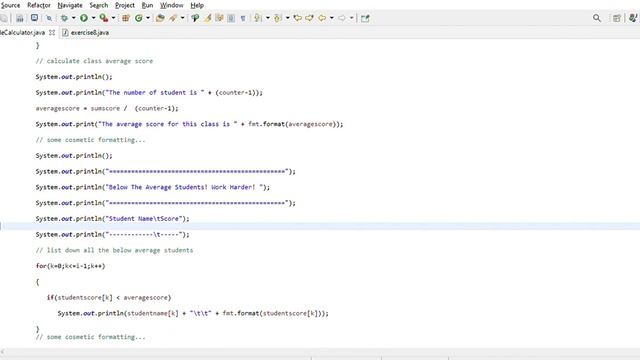Screen dimensions: 640x360
Task: Click the horizontal scrollbar left arrow
Action: click(3, 351)
